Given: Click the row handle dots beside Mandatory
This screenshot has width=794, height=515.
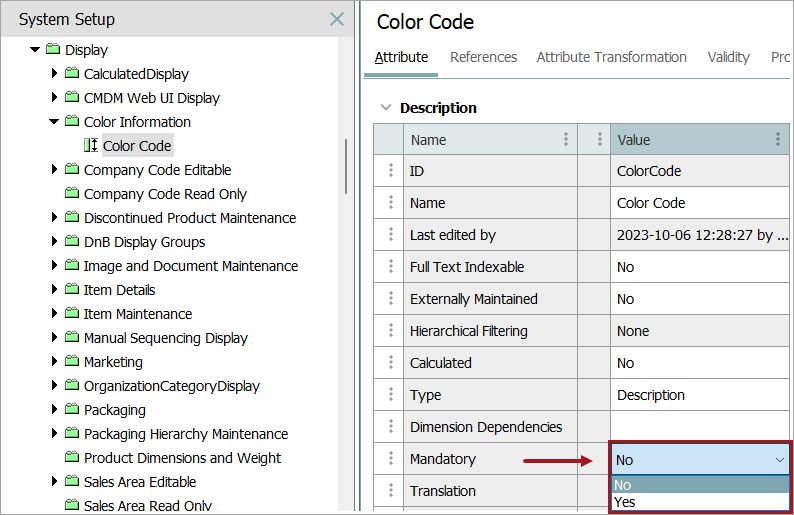Looking at the screenshot, I should click(x=389, y=459).
